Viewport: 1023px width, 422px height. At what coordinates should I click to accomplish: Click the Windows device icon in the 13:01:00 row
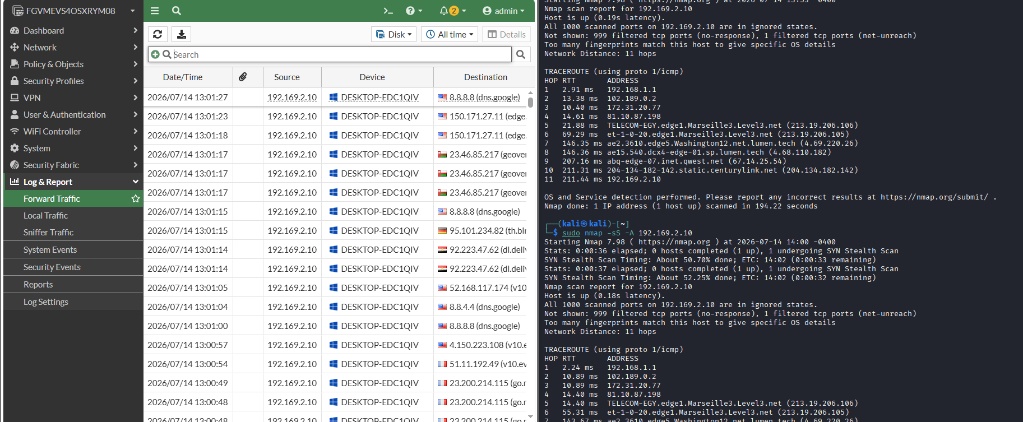tap(333, 325)
